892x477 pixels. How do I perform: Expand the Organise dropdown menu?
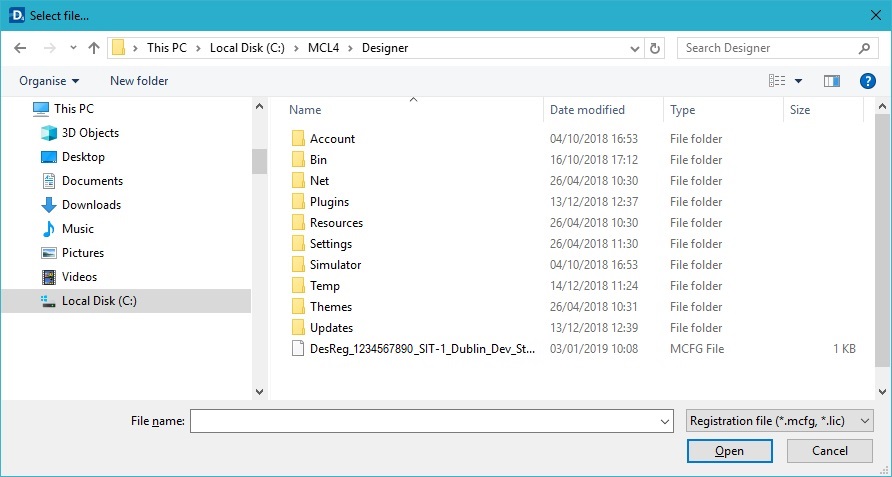coord(49,81)
